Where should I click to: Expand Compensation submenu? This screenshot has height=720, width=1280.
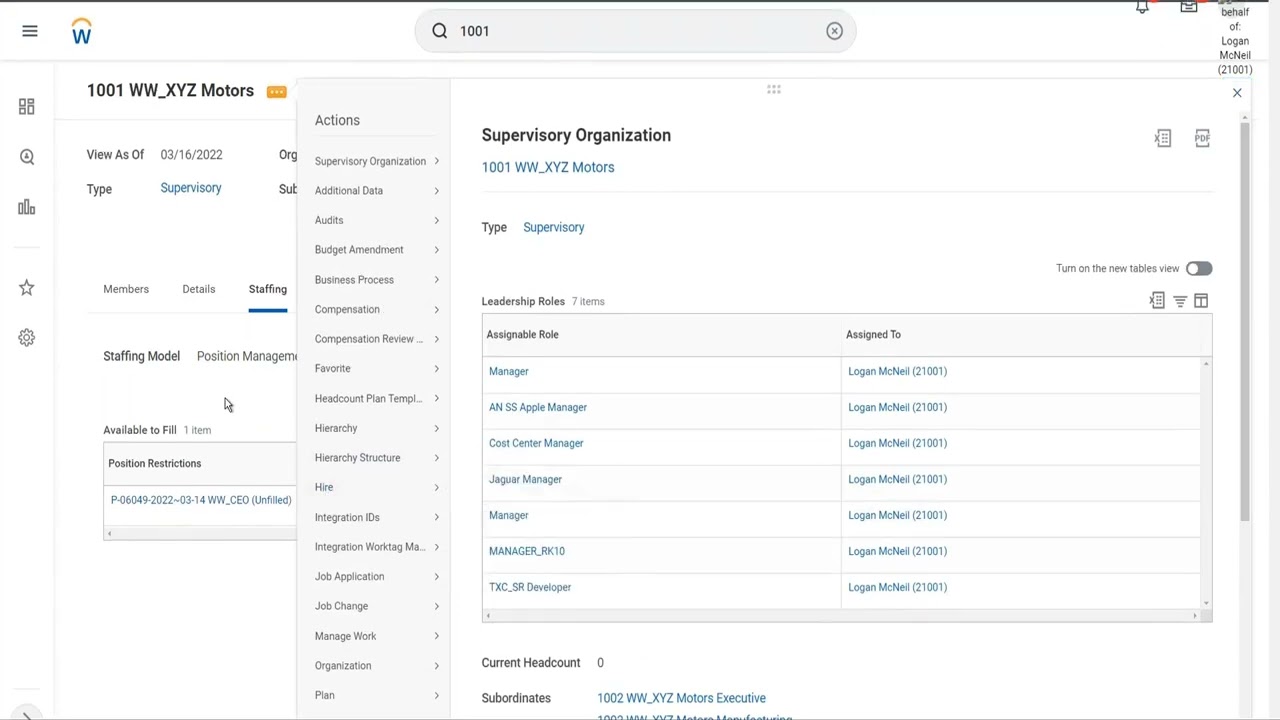(x=376, y=309)
